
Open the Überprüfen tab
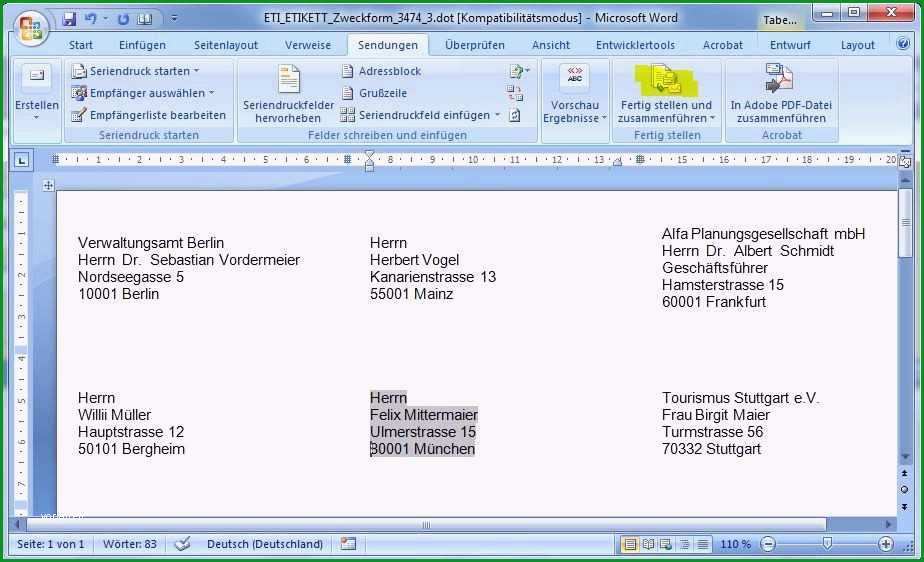coord(475,45)
